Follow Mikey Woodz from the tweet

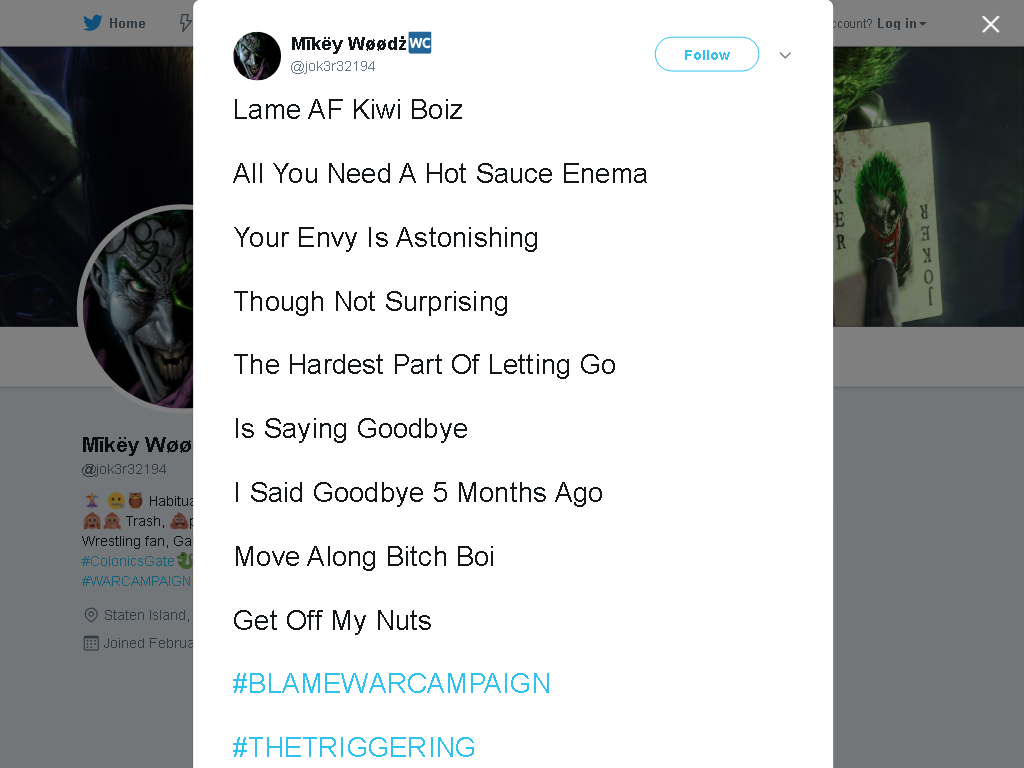(x=707, y=55)
